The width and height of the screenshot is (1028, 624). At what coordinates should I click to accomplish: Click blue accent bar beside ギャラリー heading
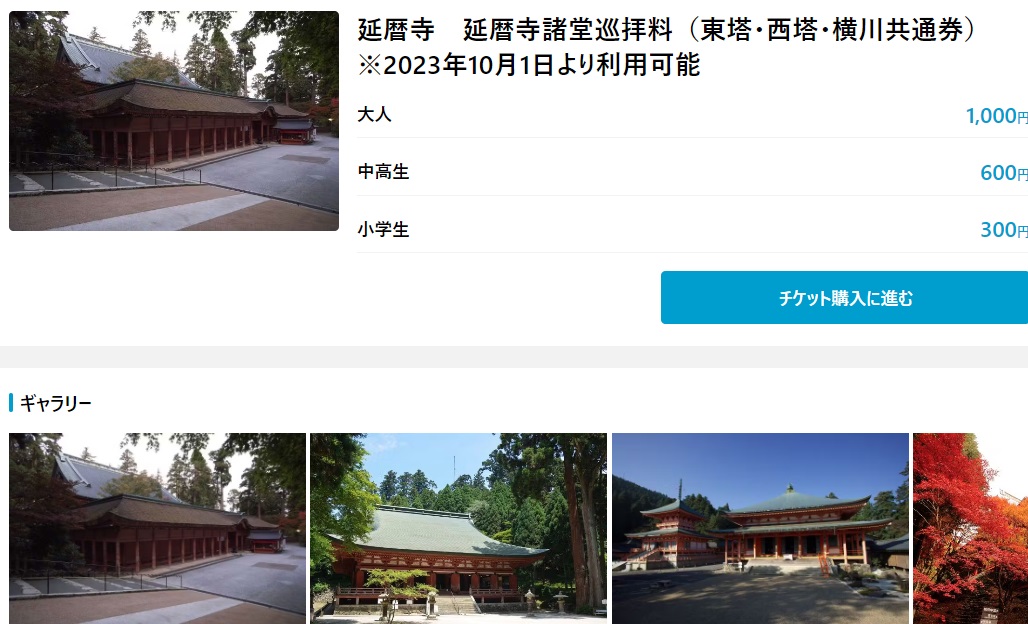pos(11,402)
